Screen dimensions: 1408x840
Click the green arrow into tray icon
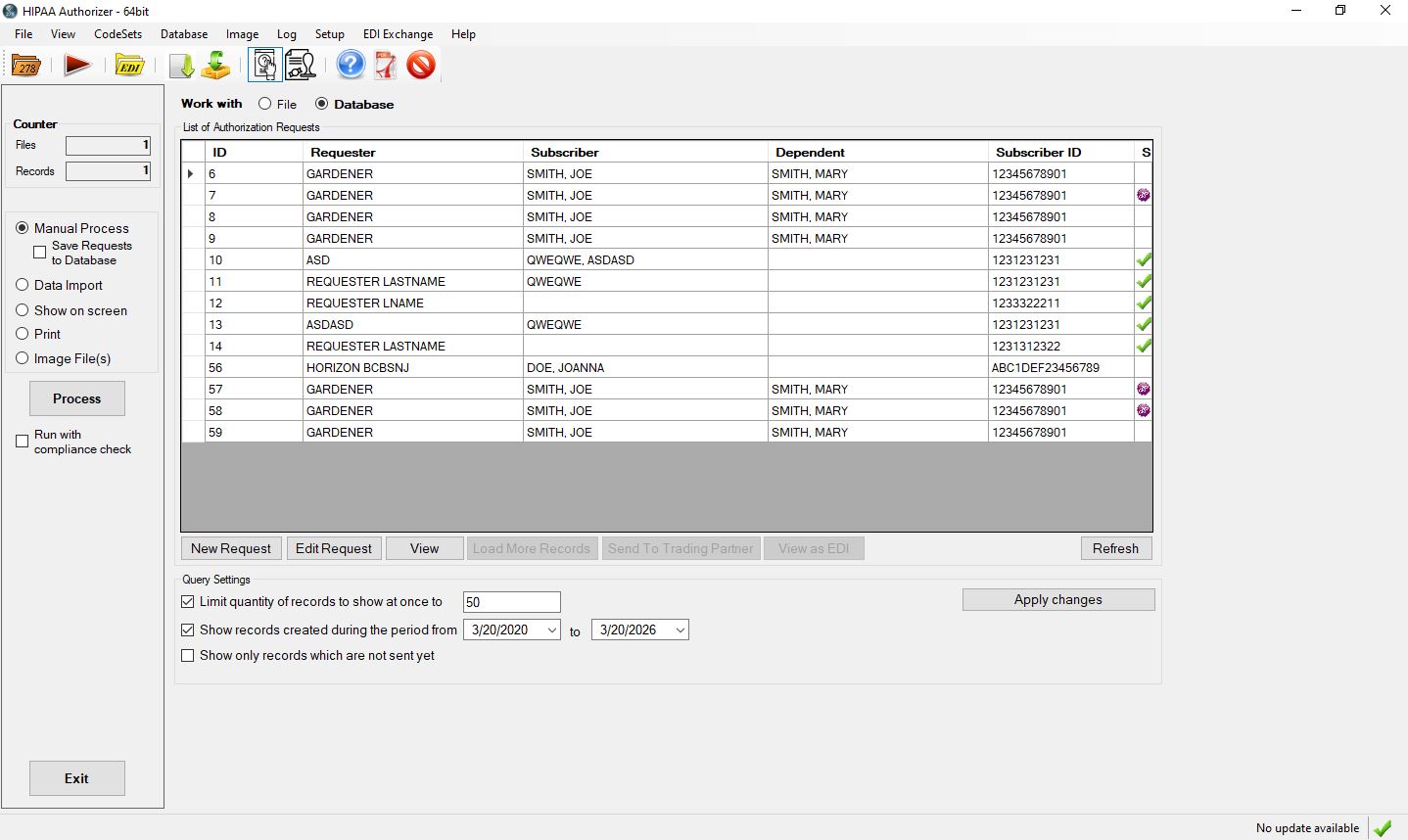(x=215, y=66)
